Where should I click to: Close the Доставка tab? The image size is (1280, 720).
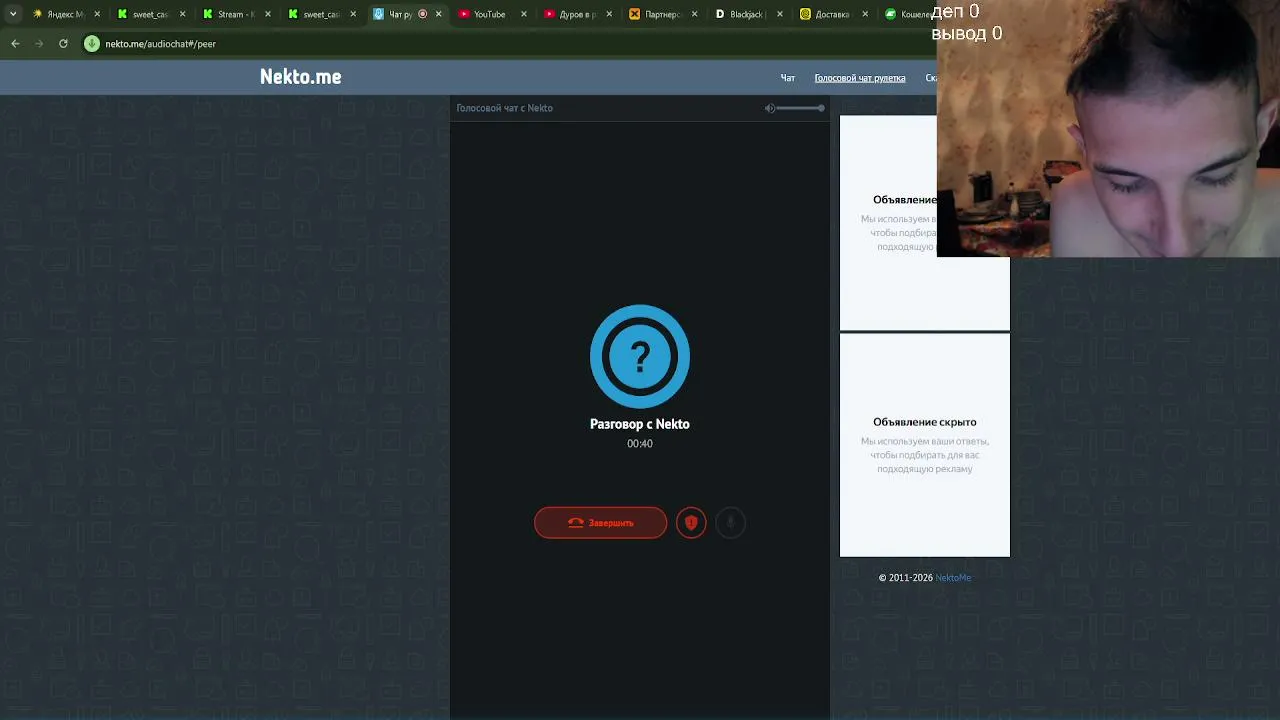(864, 14)
